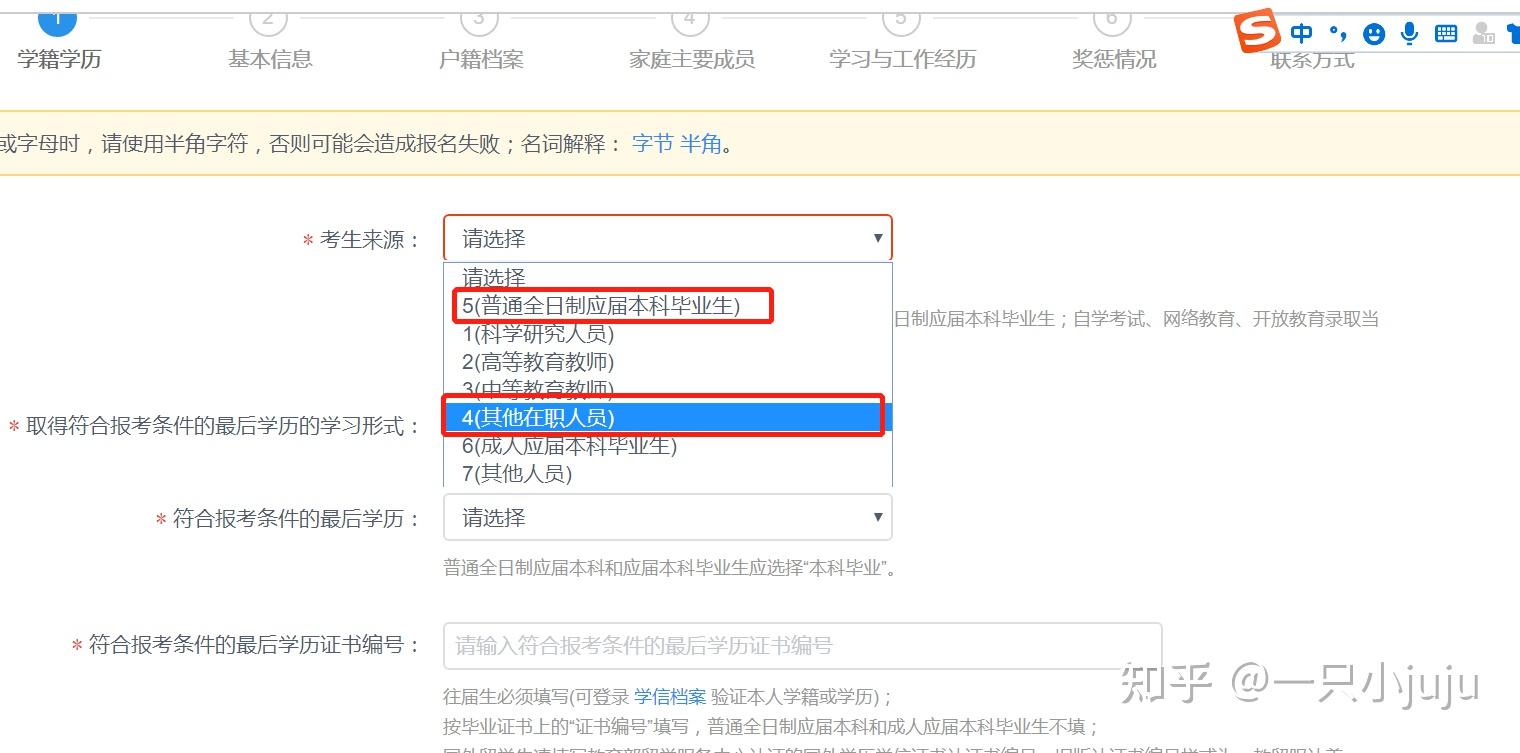This screenshot has height=753, width=1520.
Task: Select 2(高等教育教师) option
Action: click(667, 362)
